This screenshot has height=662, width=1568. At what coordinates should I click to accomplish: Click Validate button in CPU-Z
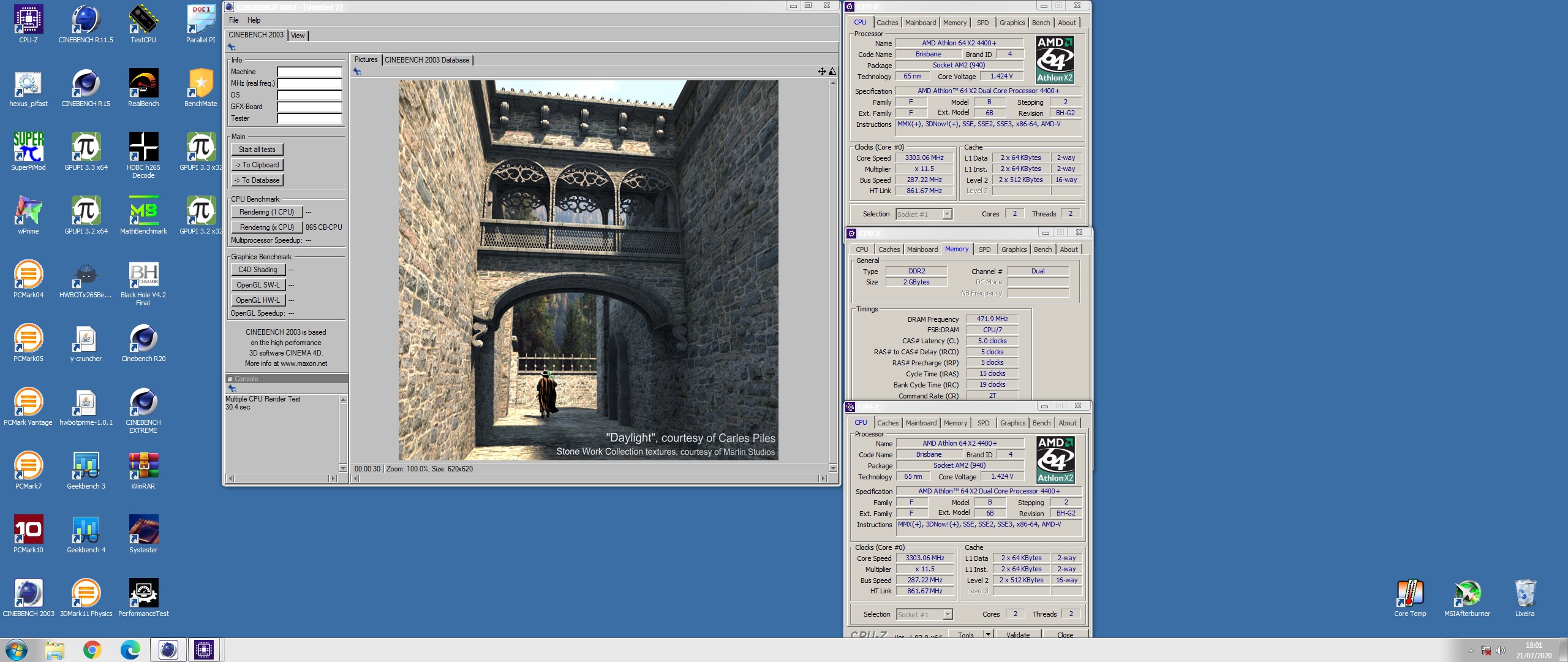[1017, 634]
